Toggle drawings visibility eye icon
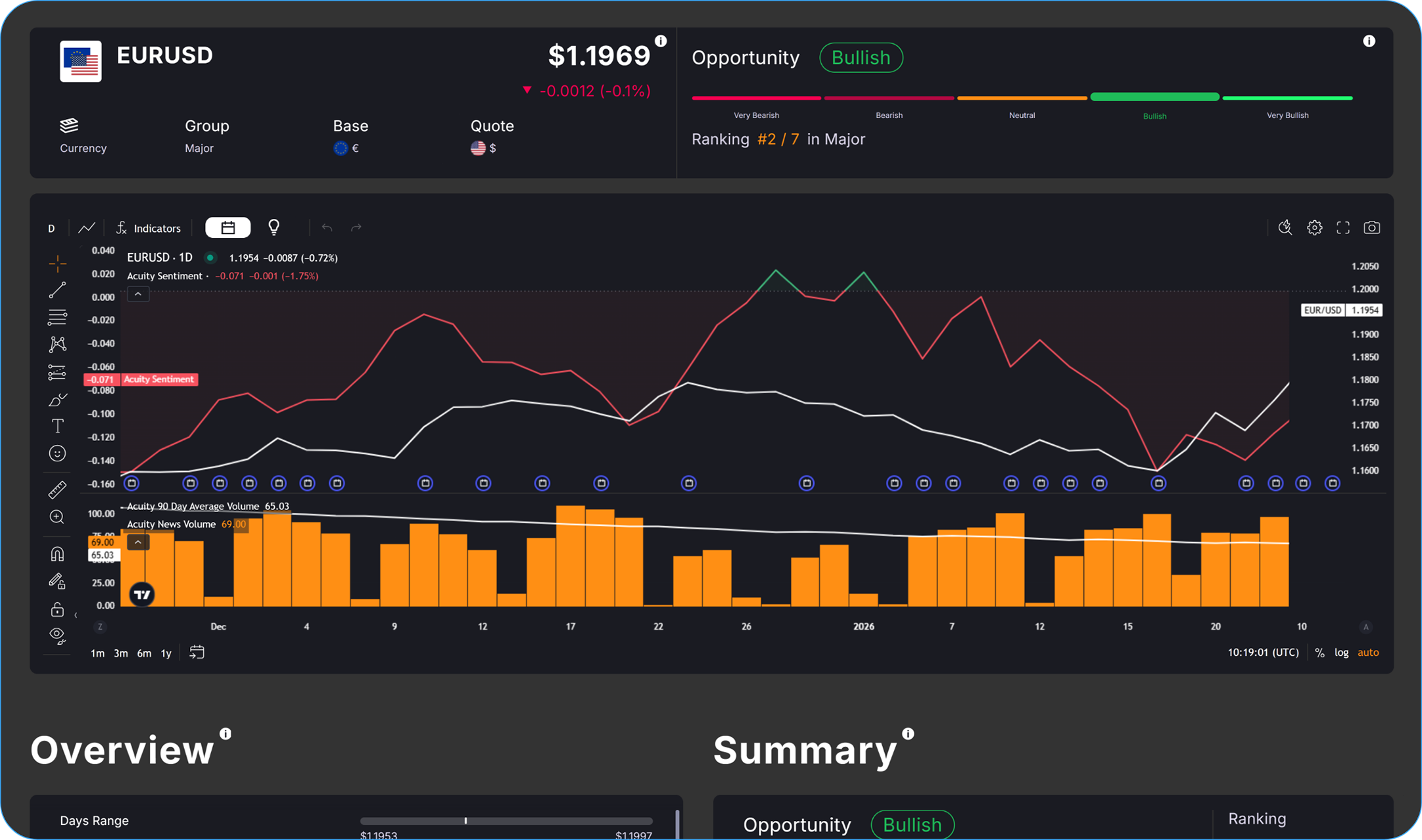 coord(57,636)
